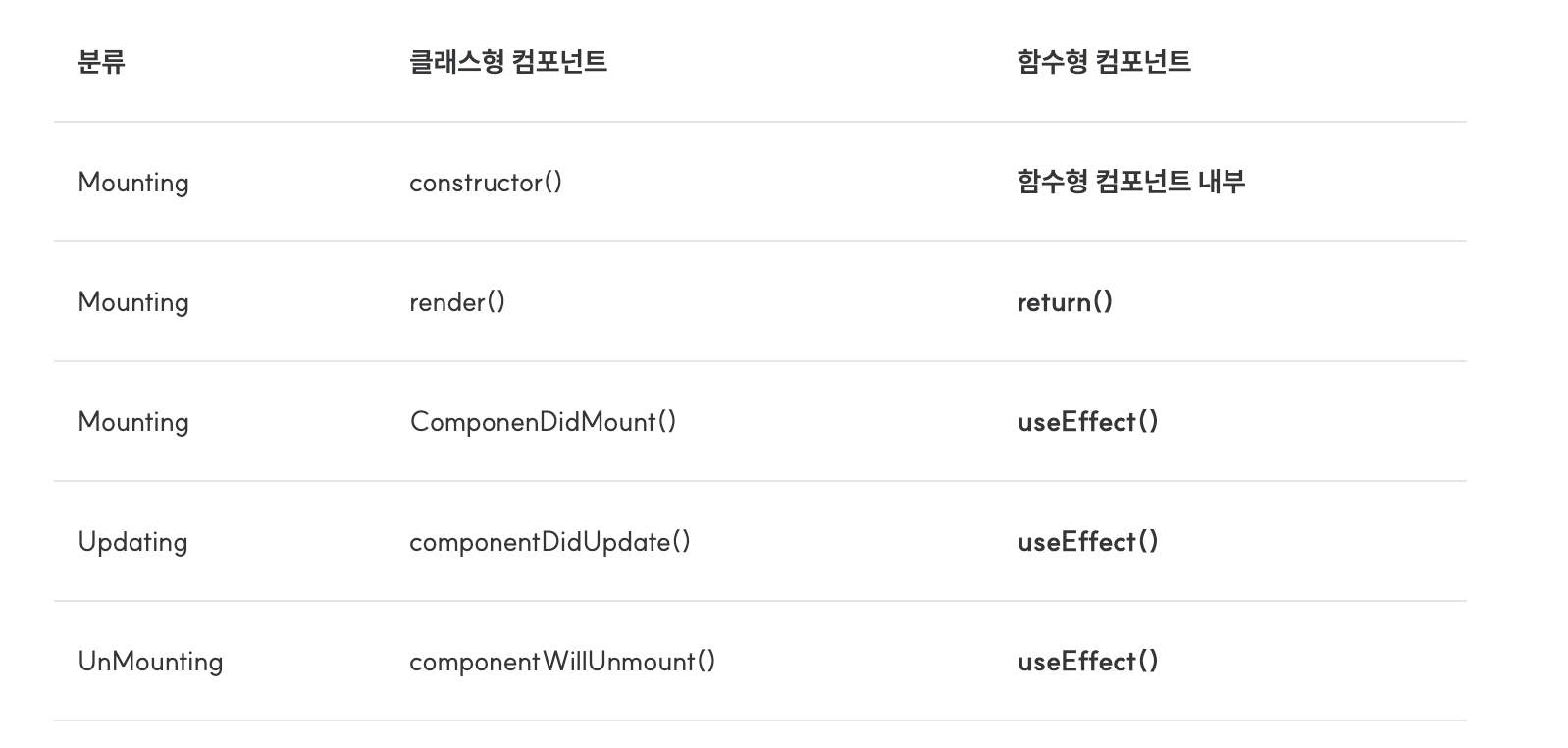
Task: Click Mounting in the constructor() row
Action: [x=133, y=183]
